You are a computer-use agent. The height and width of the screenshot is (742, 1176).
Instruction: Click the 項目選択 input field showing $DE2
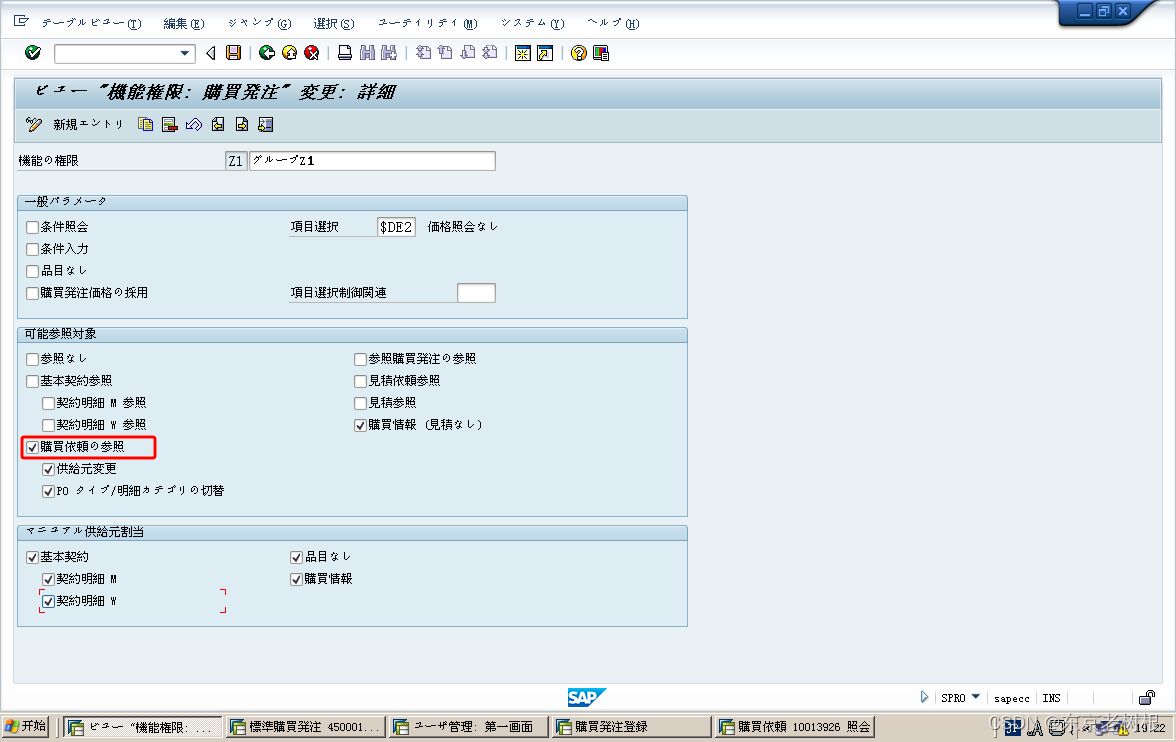point(395,226)
